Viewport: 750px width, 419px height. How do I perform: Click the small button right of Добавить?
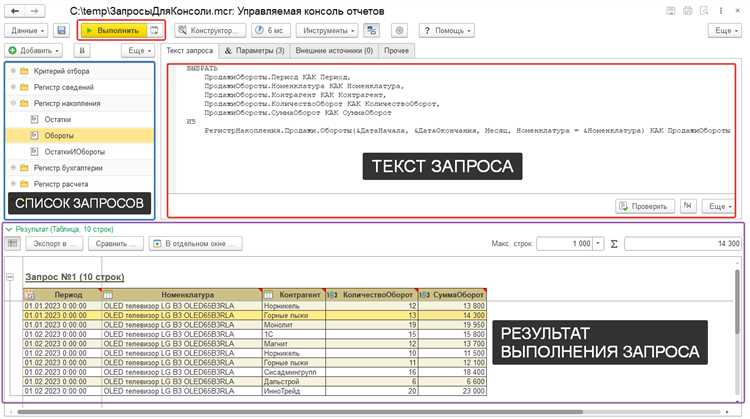82,50
